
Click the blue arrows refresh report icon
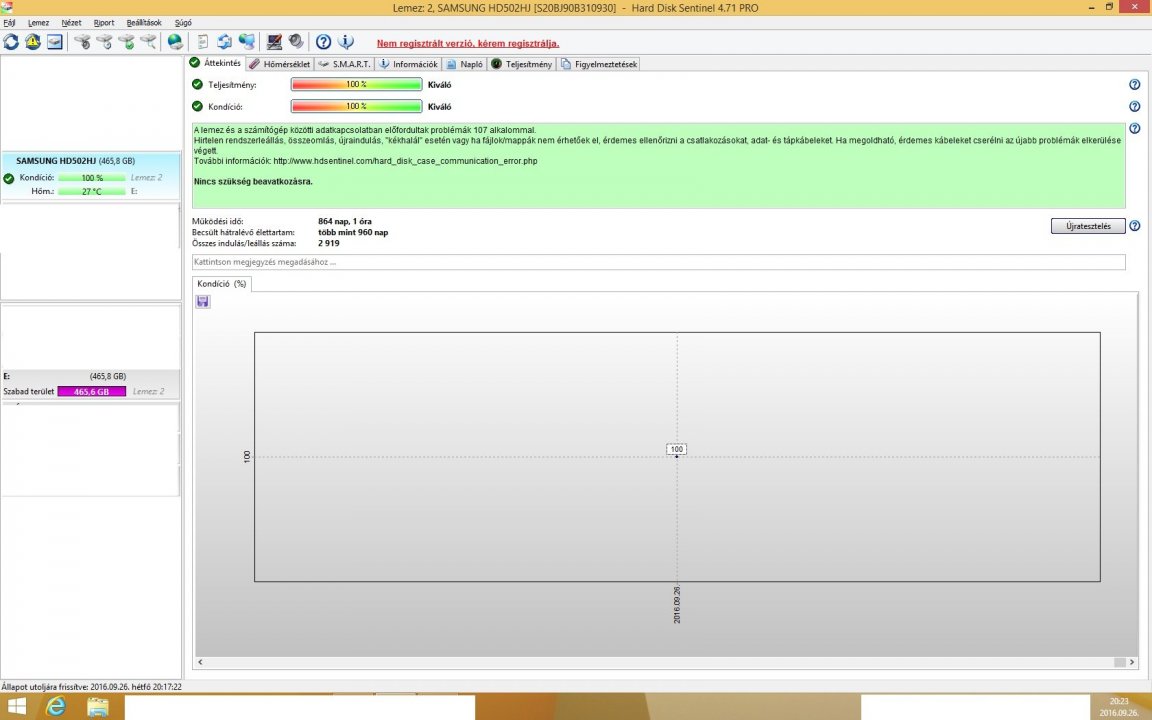coord(225,42)
